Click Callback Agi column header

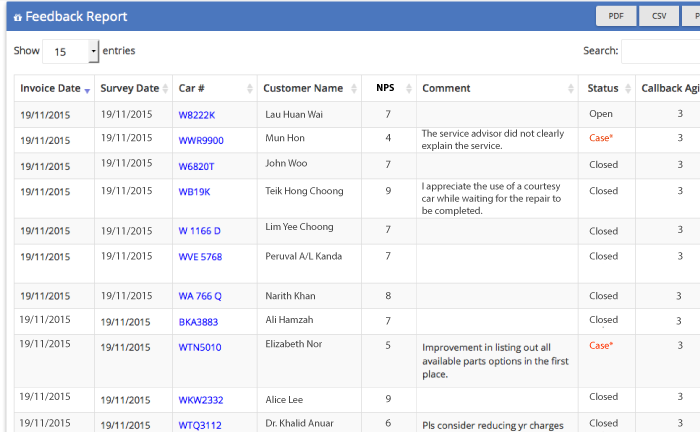click(x=670, y=88)
